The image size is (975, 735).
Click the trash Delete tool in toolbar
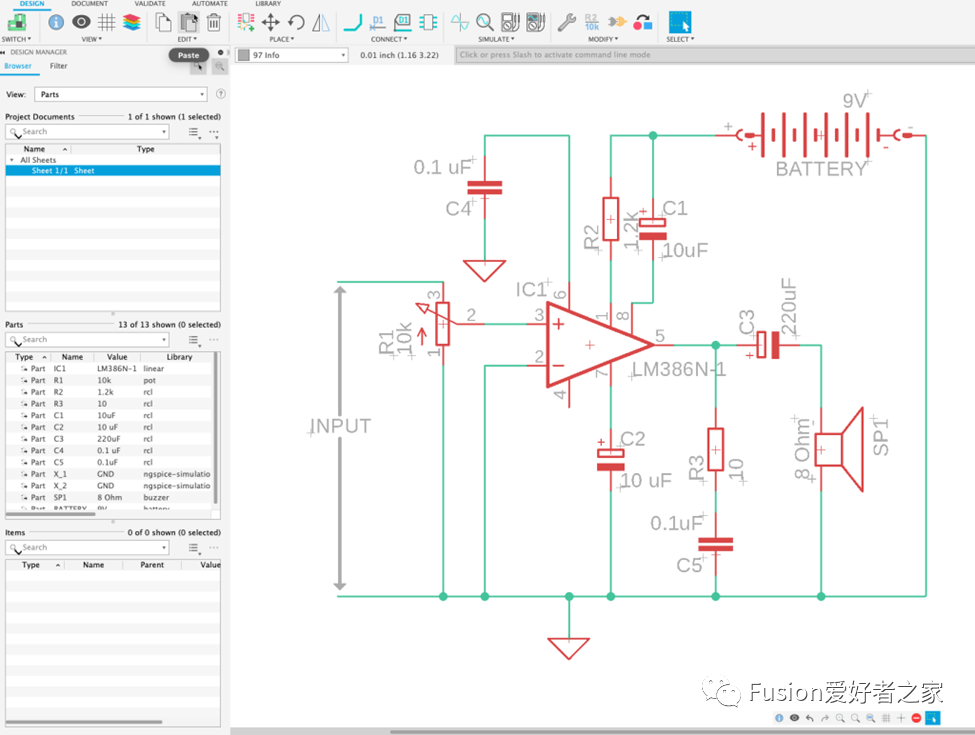[213, 22]
